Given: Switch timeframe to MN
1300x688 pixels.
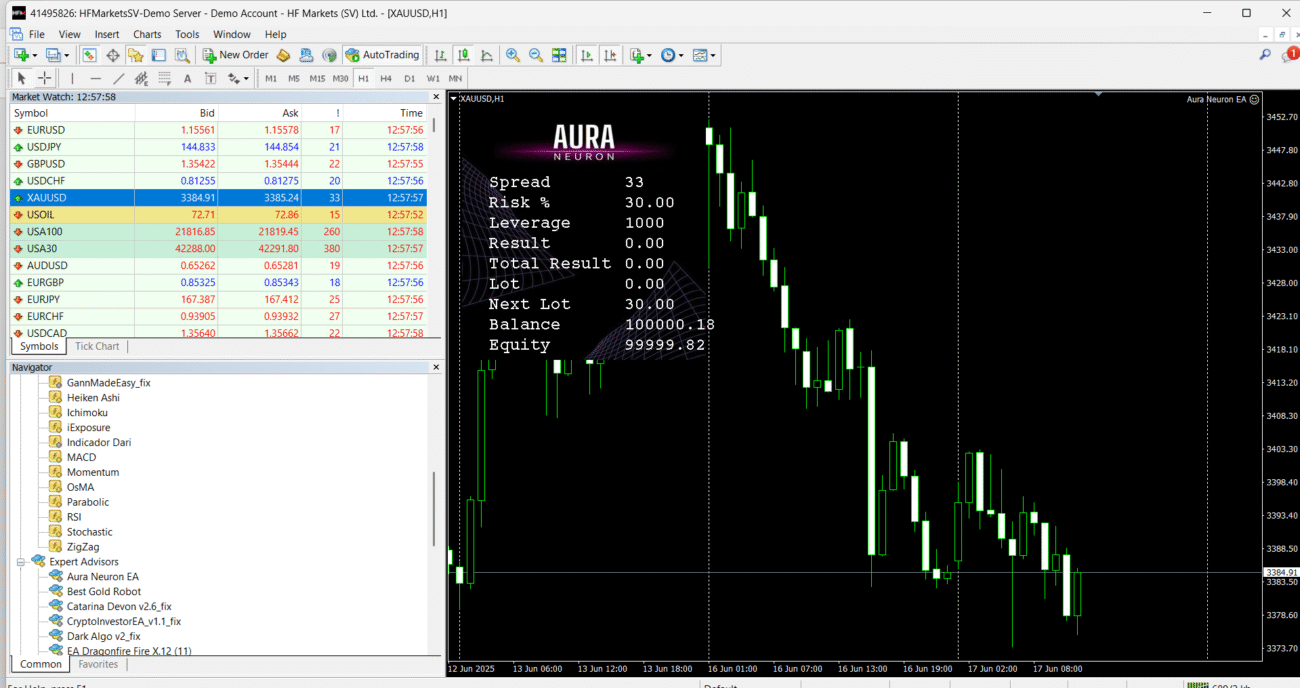Looking at the screenshot, I should pyautogui.click(x=455, y=78).
